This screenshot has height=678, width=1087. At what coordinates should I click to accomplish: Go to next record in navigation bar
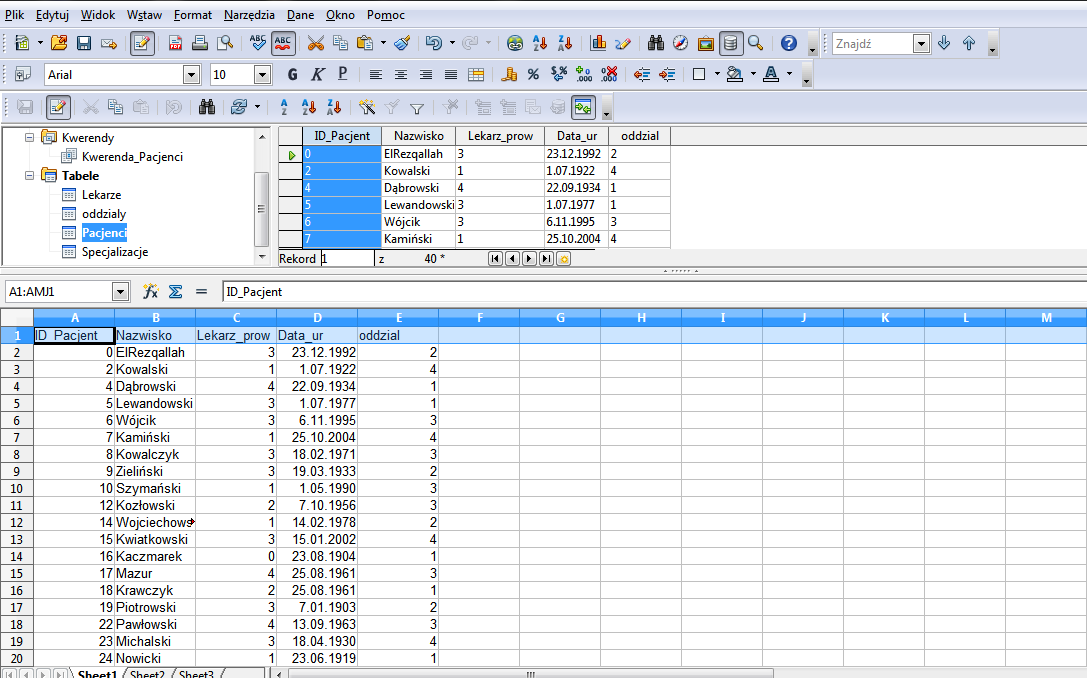click(x=529, y=259)
